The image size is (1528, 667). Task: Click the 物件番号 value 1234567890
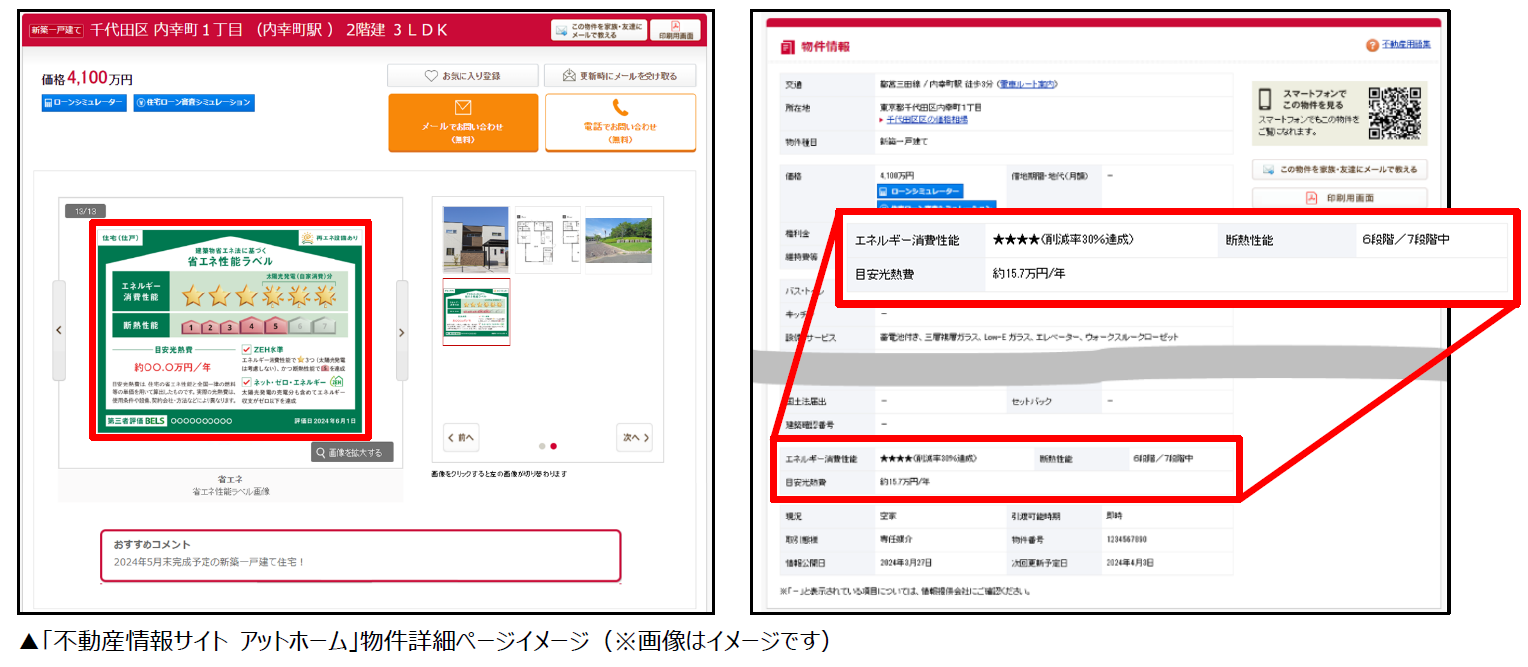[1126, 540]
